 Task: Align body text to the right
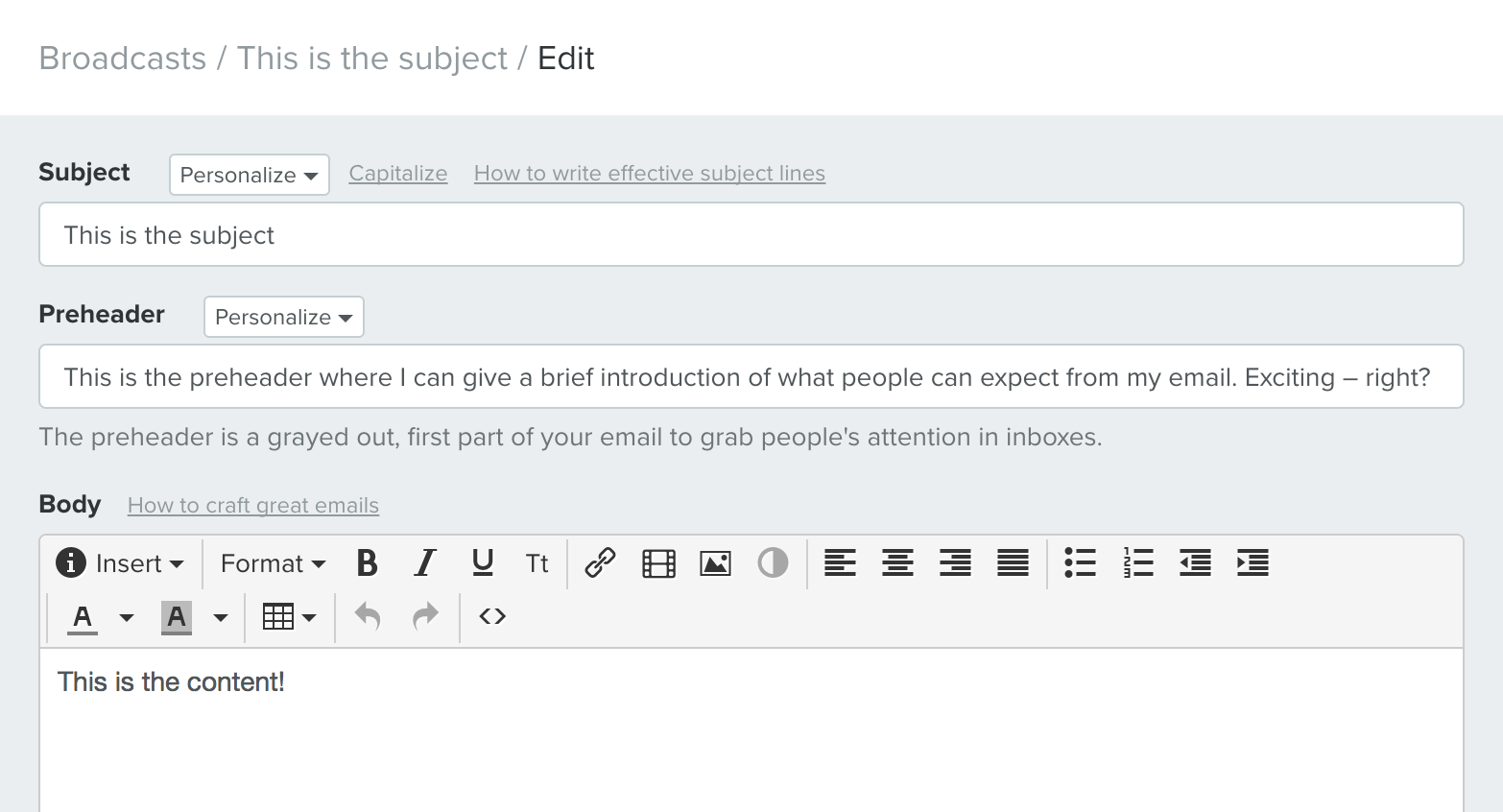tap(955, 563)
